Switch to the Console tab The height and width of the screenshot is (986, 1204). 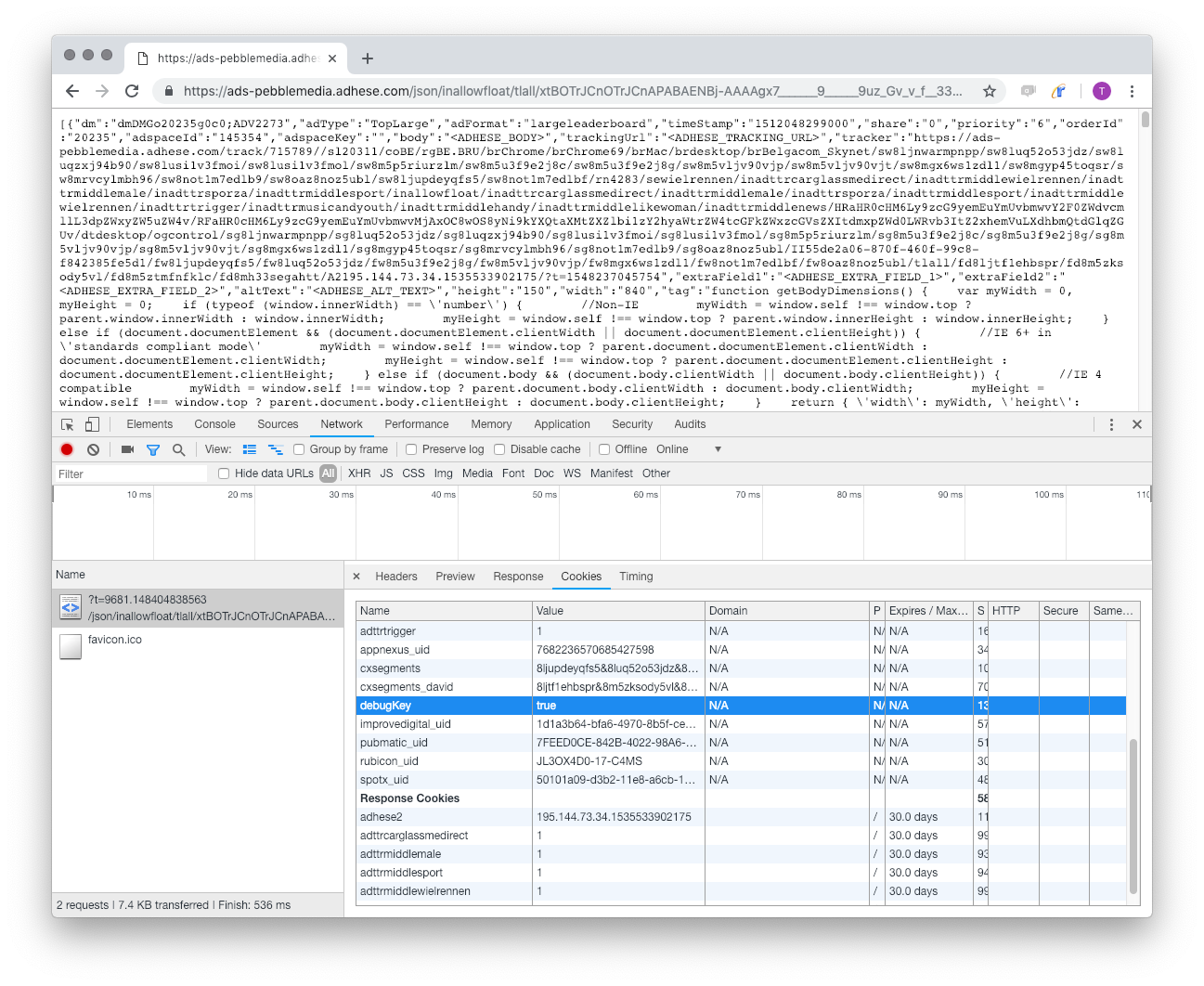[214, 424]
